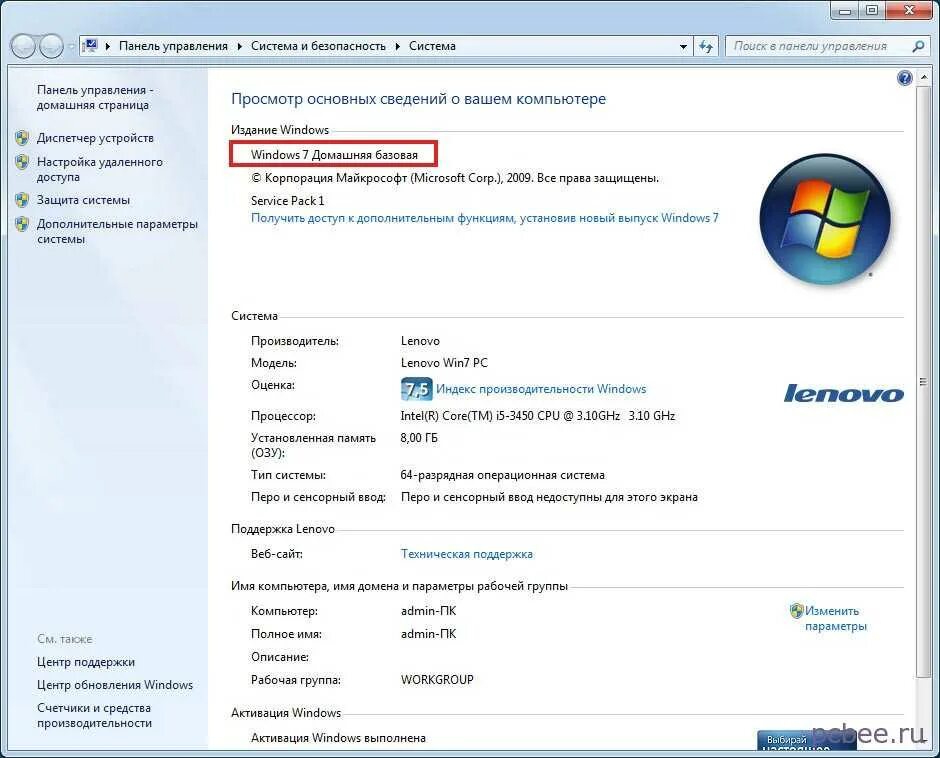Click the scrollbar down arrow
Screen dimensions: 940x758
(923, 742)
